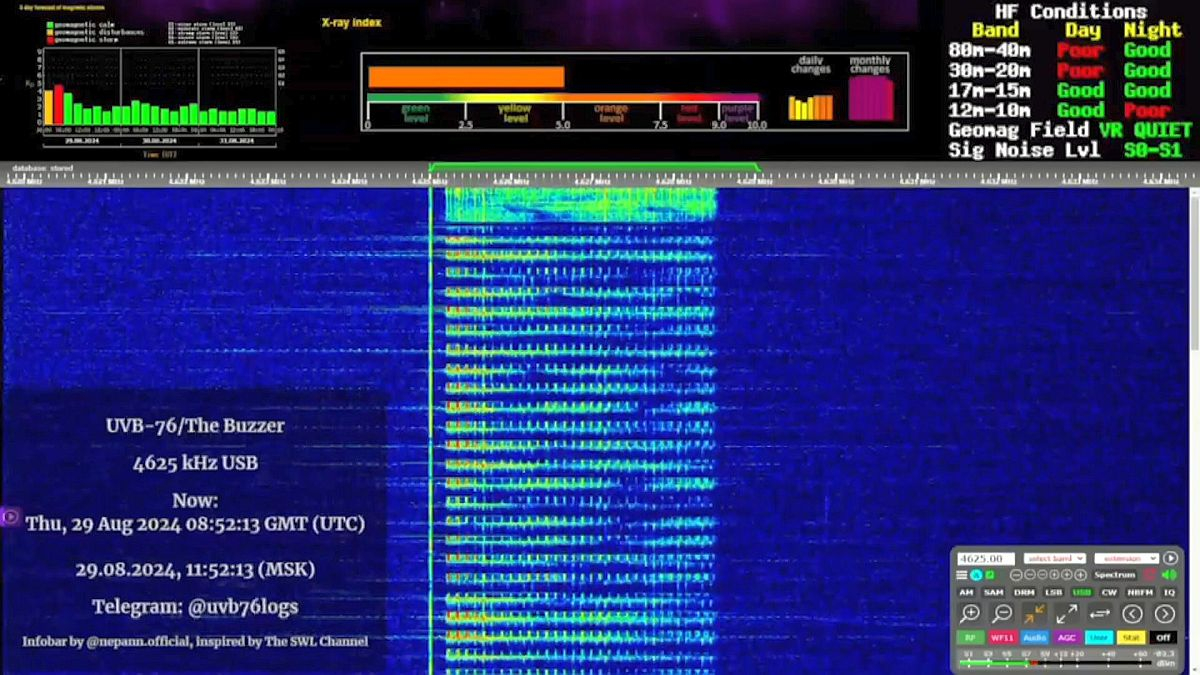Image resolution: width=1200 pixels, height=675 pixels.
Task: Click the orange inward arrows zoom-to-band icon
Action: (x=1034, y=614)
